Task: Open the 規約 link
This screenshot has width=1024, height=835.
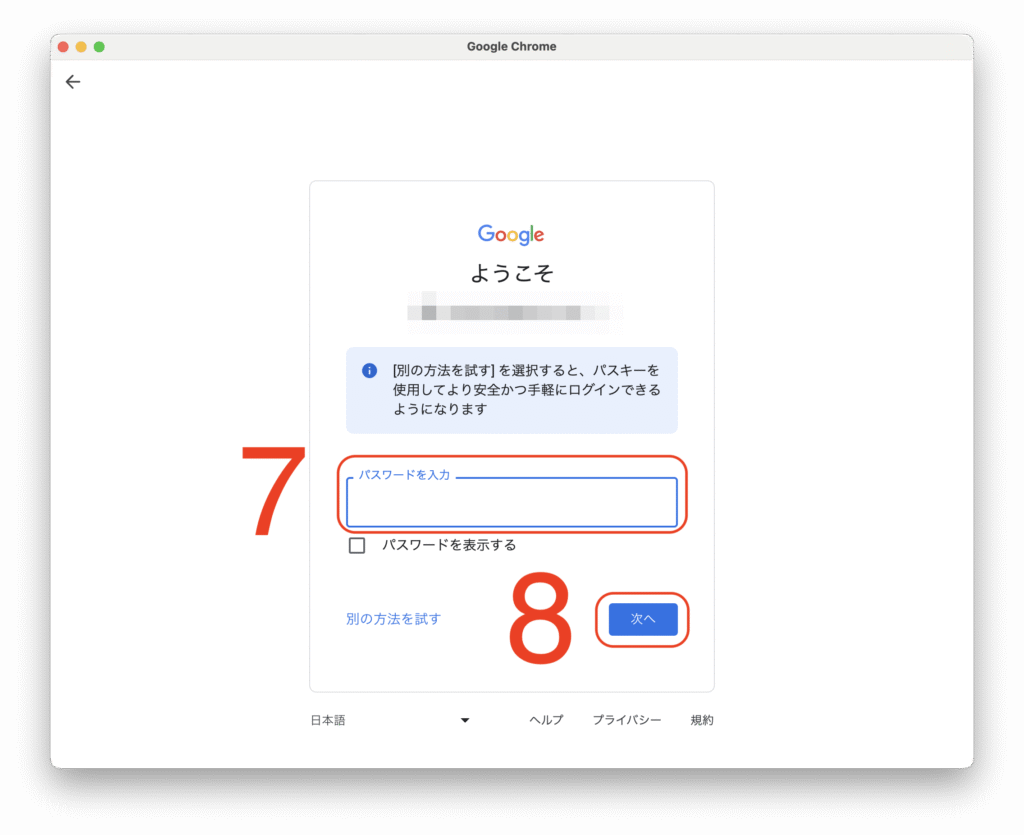Action: pyautogui.click(x=702, y=720)
